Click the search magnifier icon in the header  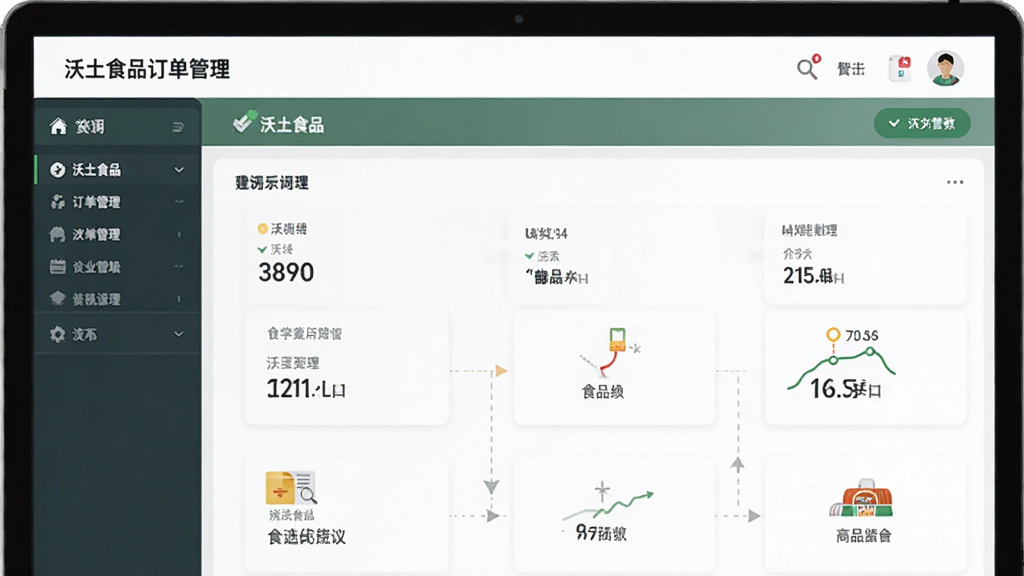[807, 69]
